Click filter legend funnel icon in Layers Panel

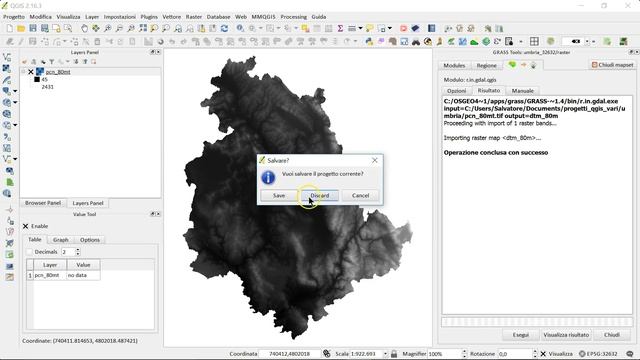pos(51,62)
